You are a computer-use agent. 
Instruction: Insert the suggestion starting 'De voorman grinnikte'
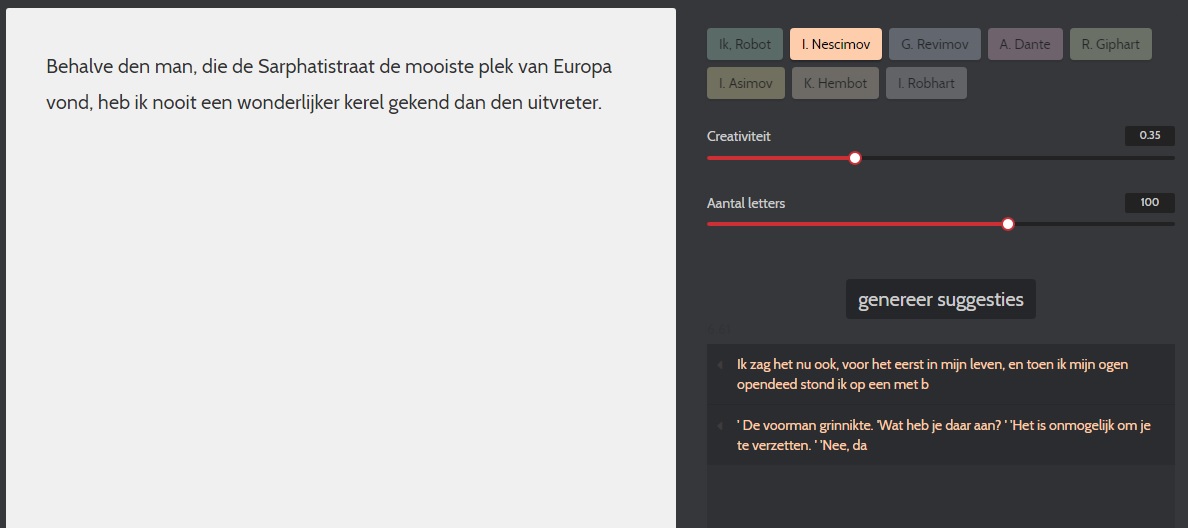coord(940,435)
